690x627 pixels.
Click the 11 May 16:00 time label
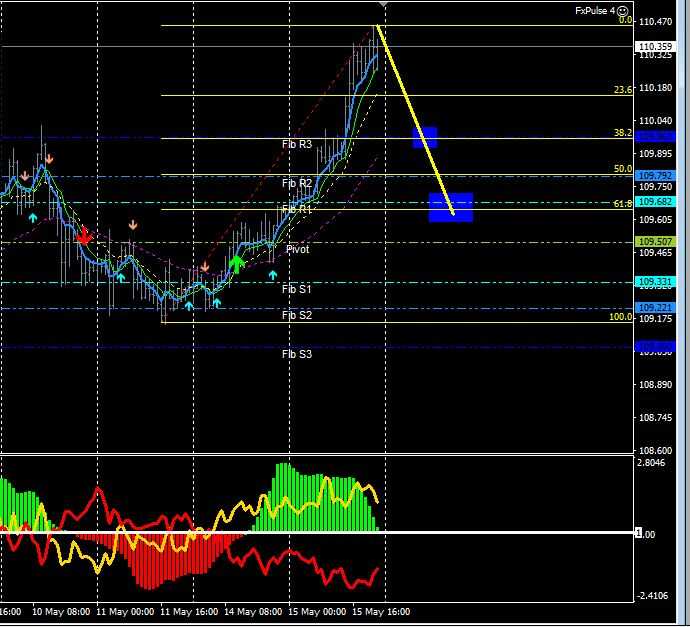click(x=189, y=612)
